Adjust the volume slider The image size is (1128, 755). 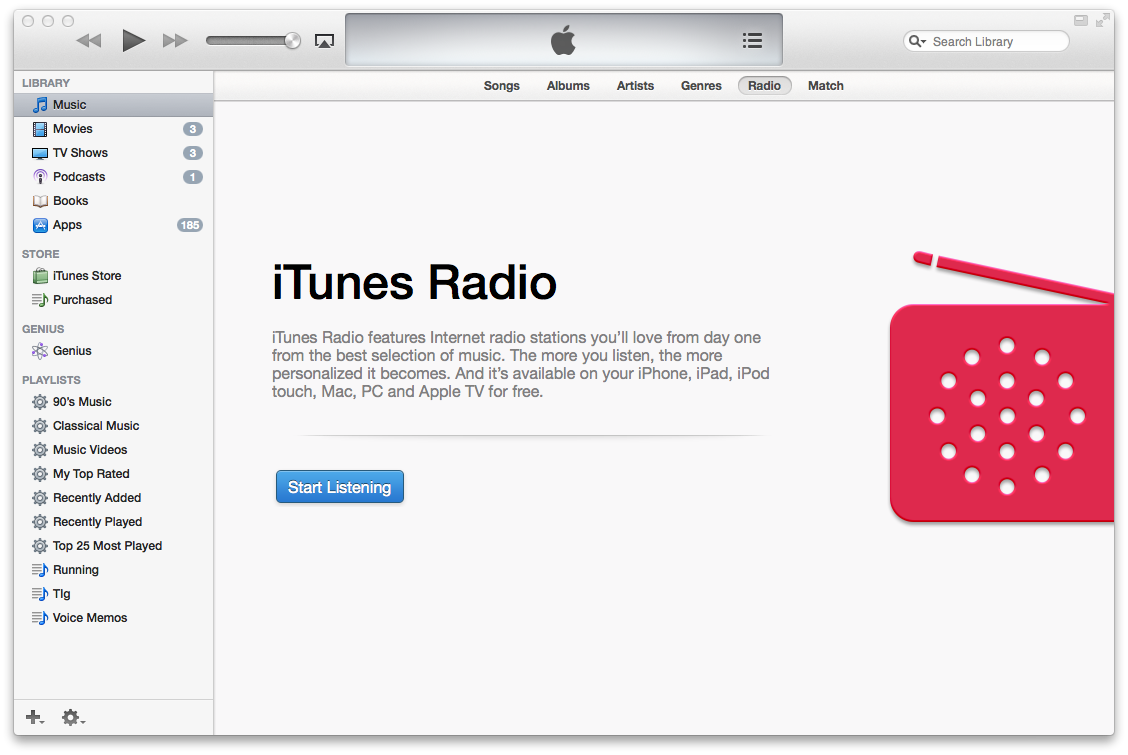click(x=253, y=40)
